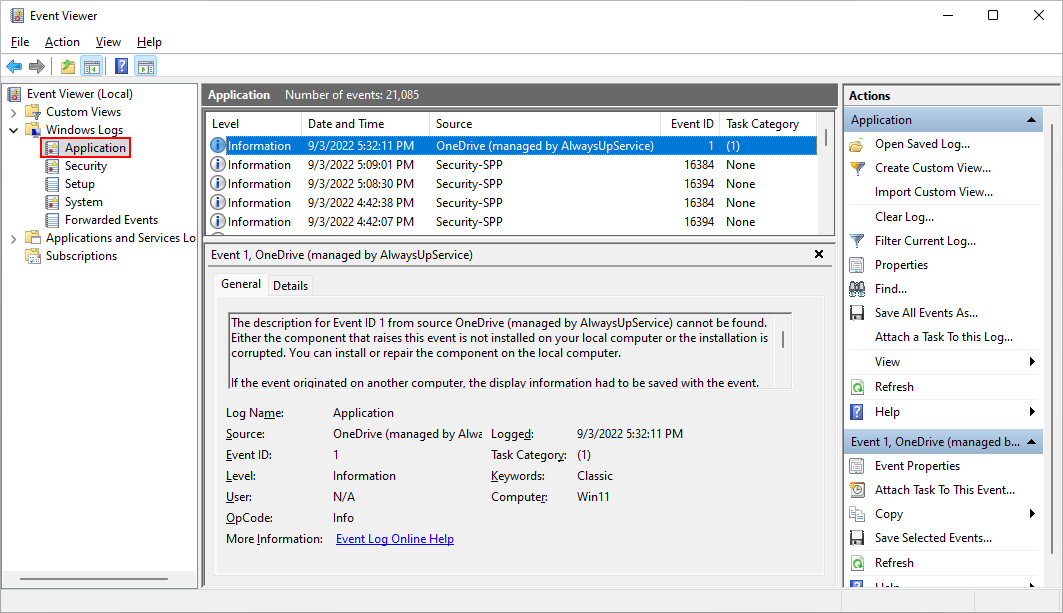Image resolution: width=1063 pixels, height=613 pixels.
Task: Click the Subscriptions folder icon
Action: (x=33, y=256)
